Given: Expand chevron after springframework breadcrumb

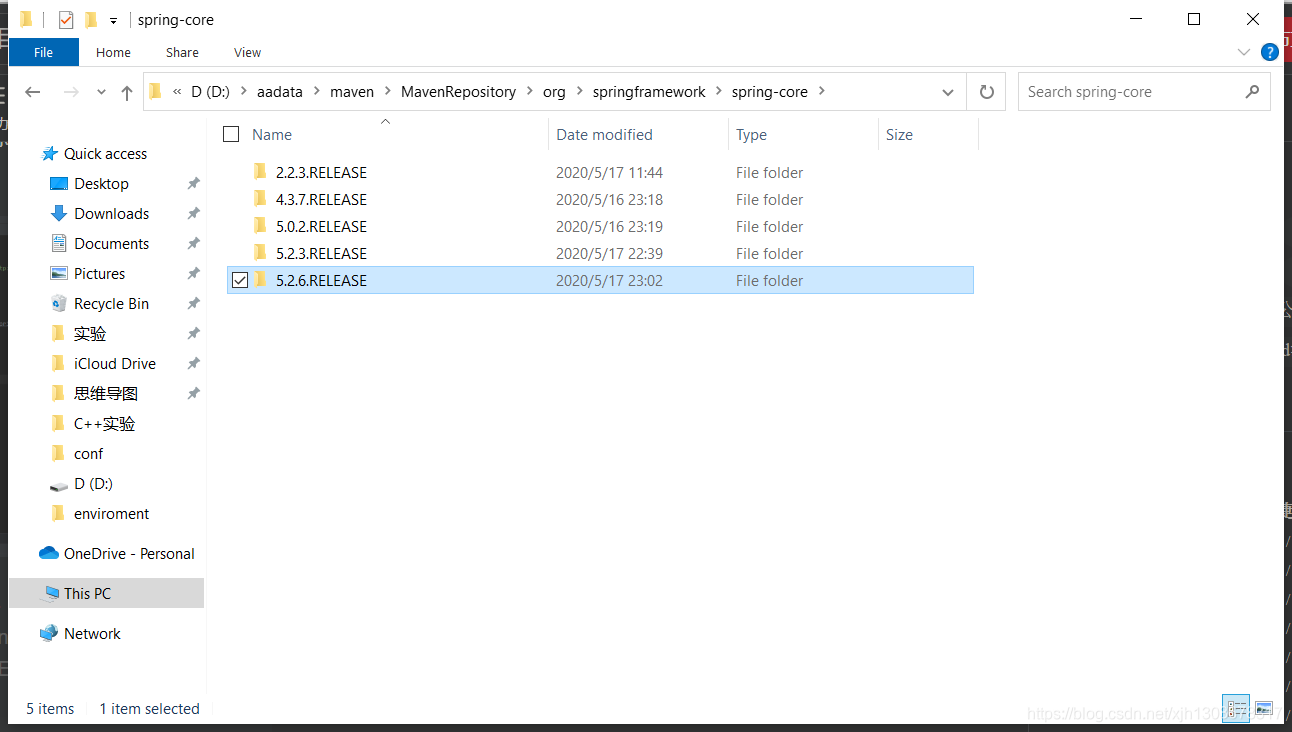Looking at the screenshot, I should point(718,92).
